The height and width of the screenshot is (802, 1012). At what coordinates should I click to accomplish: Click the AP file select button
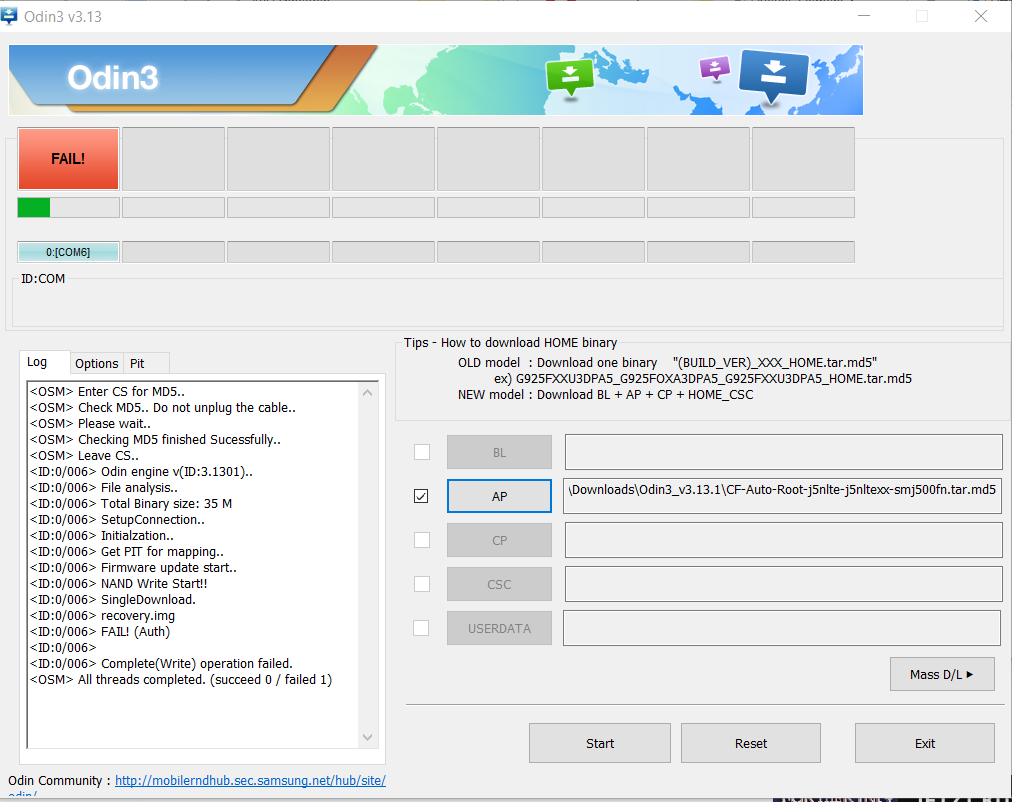[x=500, y=496]
